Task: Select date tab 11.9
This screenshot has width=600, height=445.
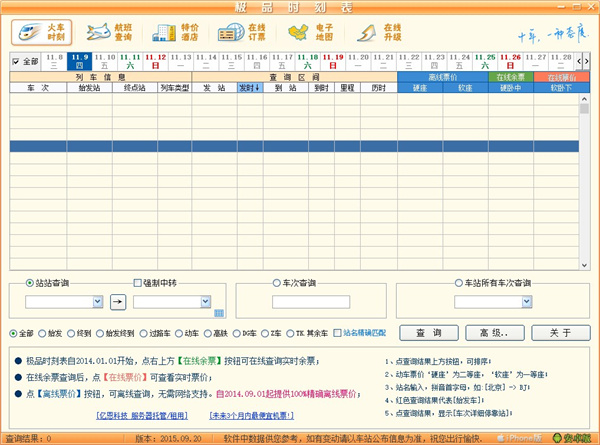Action: [80, 61]
